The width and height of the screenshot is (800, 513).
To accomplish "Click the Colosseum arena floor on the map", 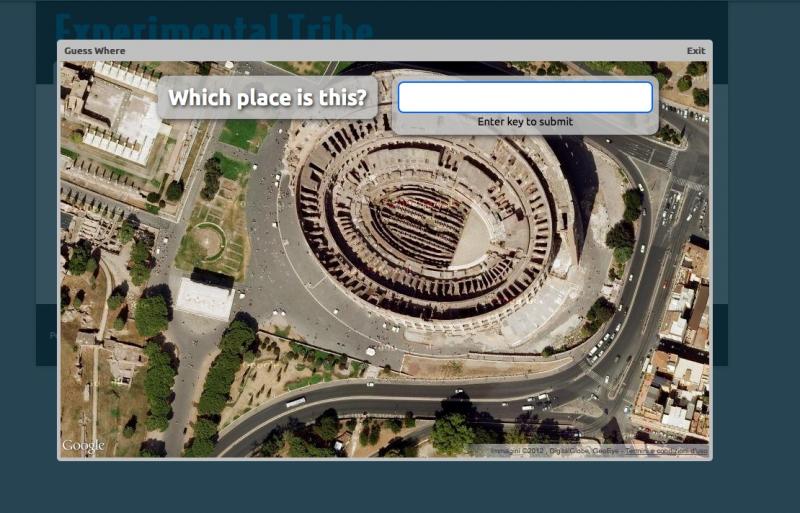I will pos(470,239).
